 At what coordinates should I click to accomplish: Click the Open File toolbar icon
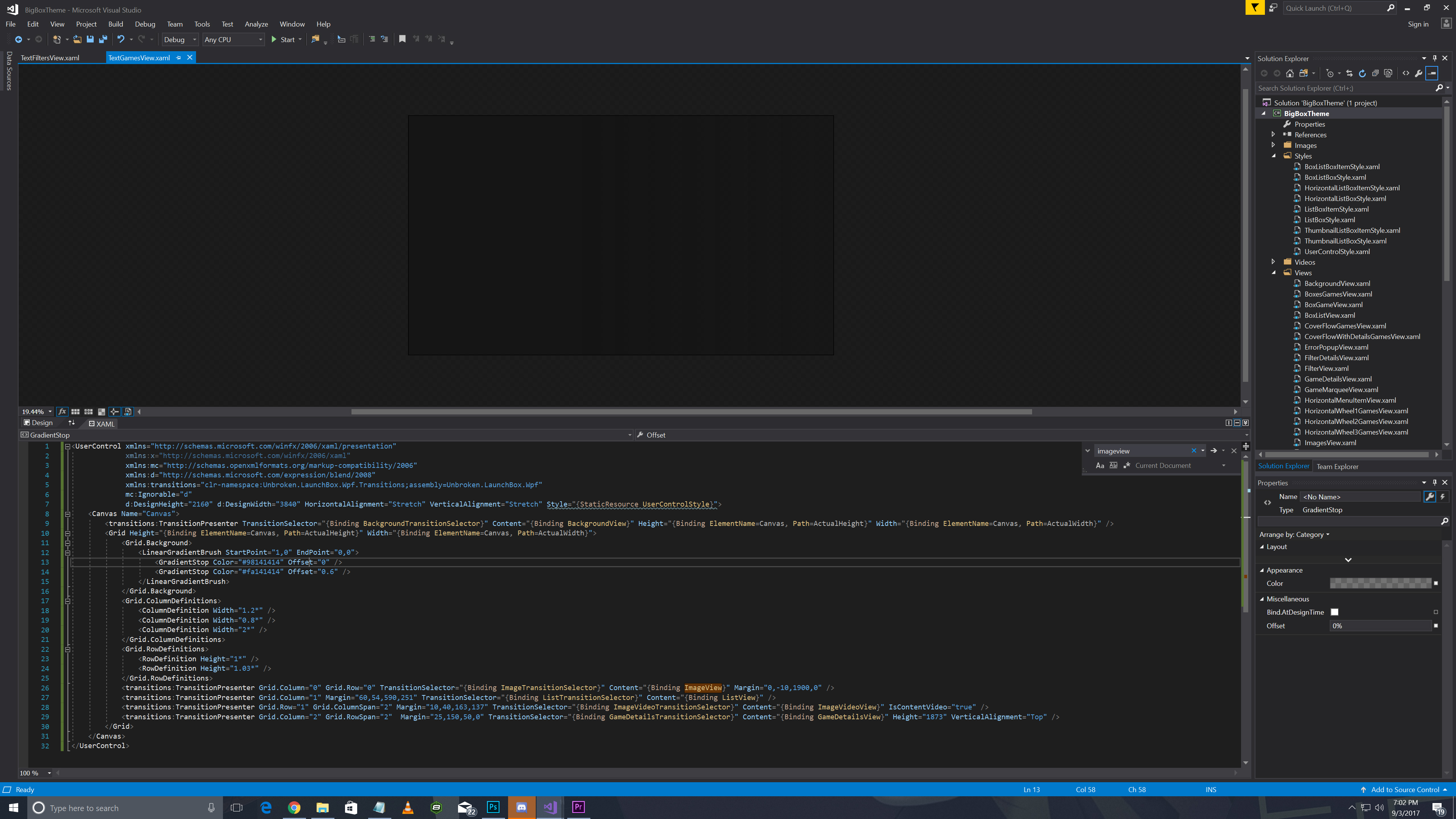click(x=77, y=39)
